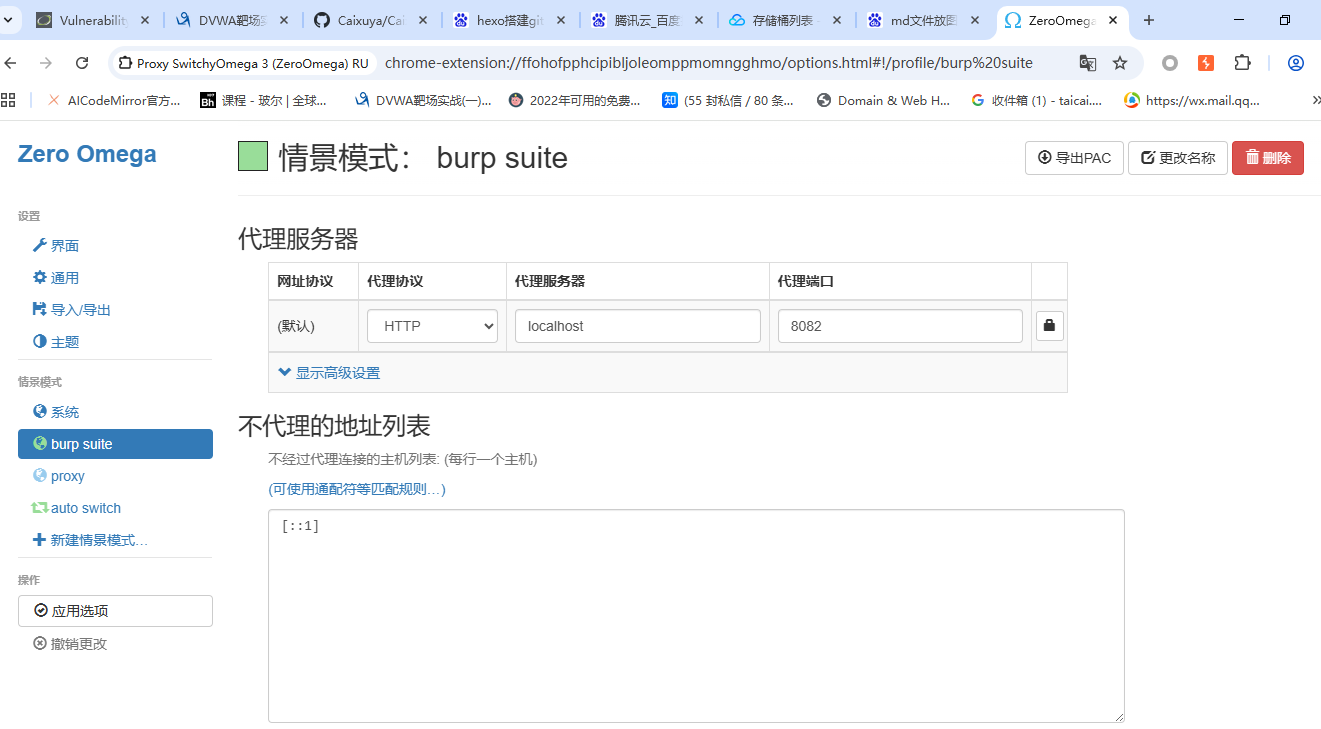This screenshot has height=729, width=1321.
Task: Select the proxy profile
Action: coord(59,476)
